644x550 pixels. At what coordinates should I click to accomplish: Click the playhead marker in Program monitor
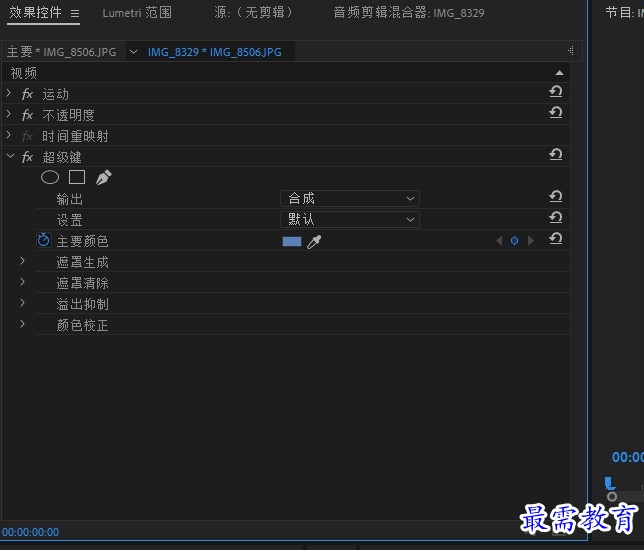[x=610, y=483]
